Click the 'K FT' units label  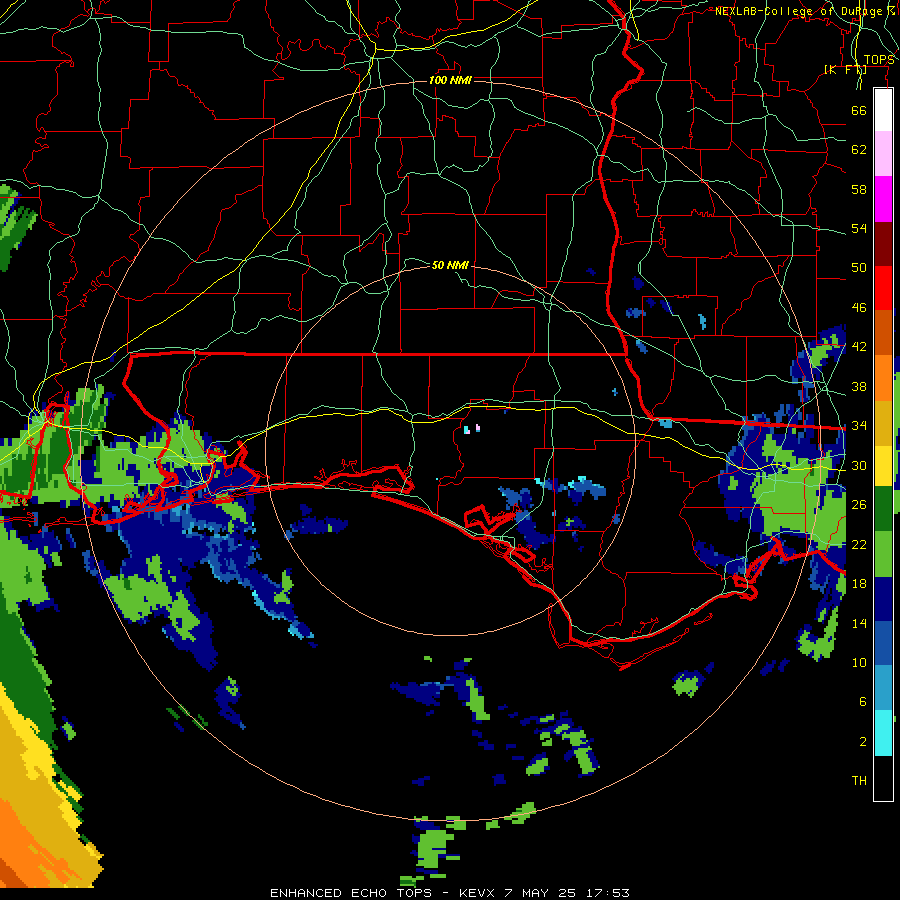pyautogui.click(x=845, y=69)
